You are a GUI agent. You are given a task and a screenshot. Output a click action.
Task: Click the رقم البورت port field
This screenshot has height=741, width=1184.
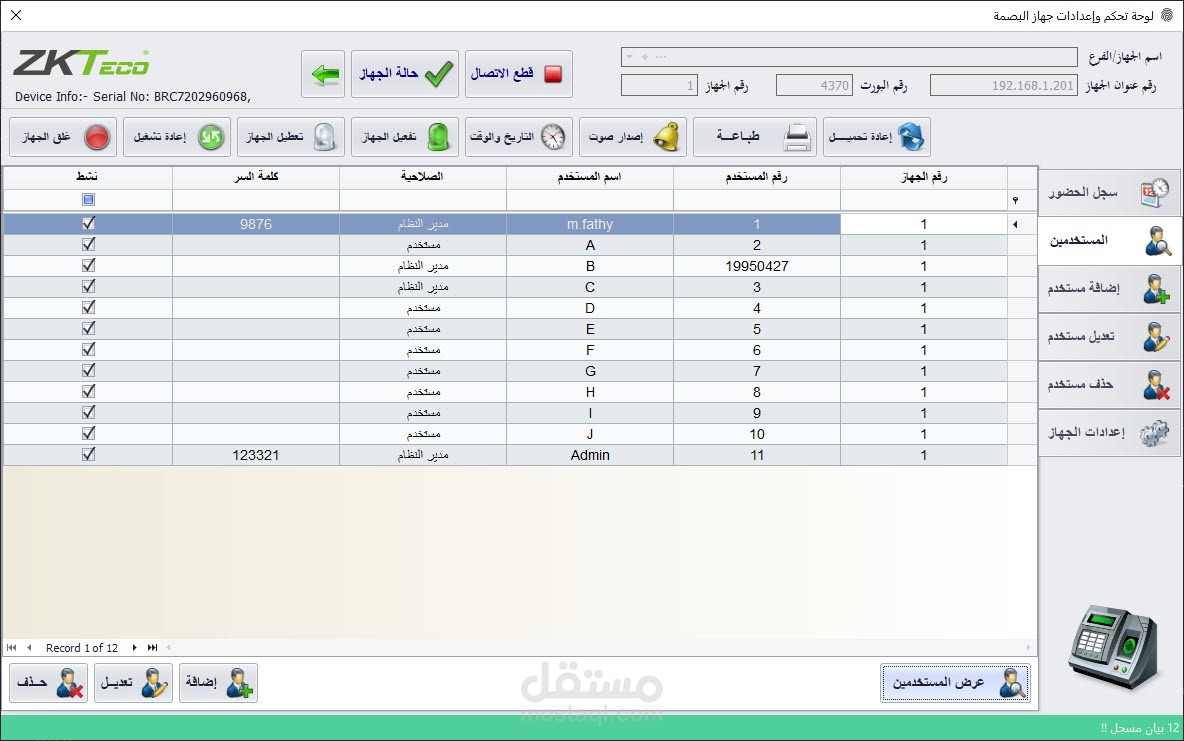click(x=815, y=85)
